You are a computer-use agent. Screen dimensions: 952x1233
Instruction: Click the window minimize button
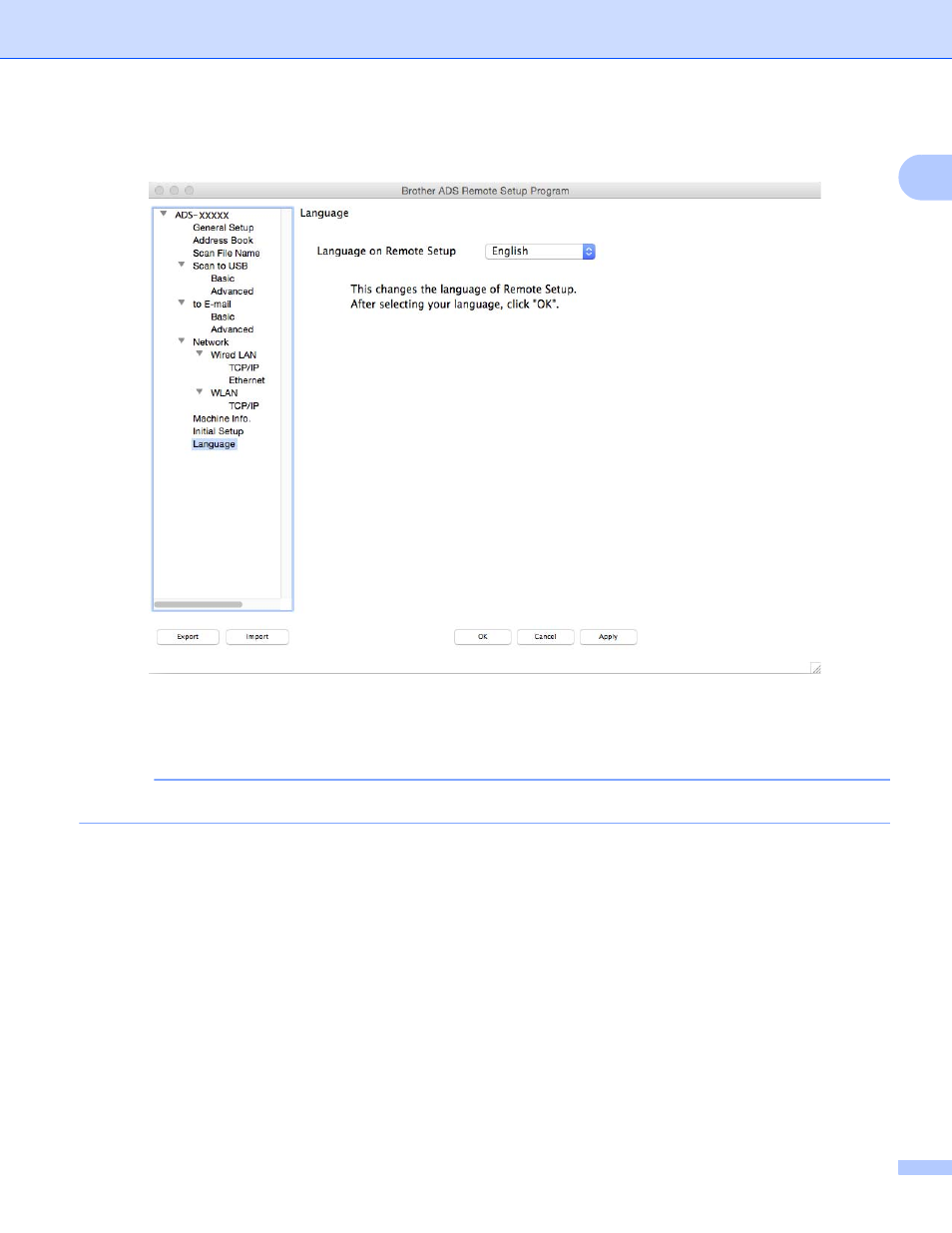174,190
